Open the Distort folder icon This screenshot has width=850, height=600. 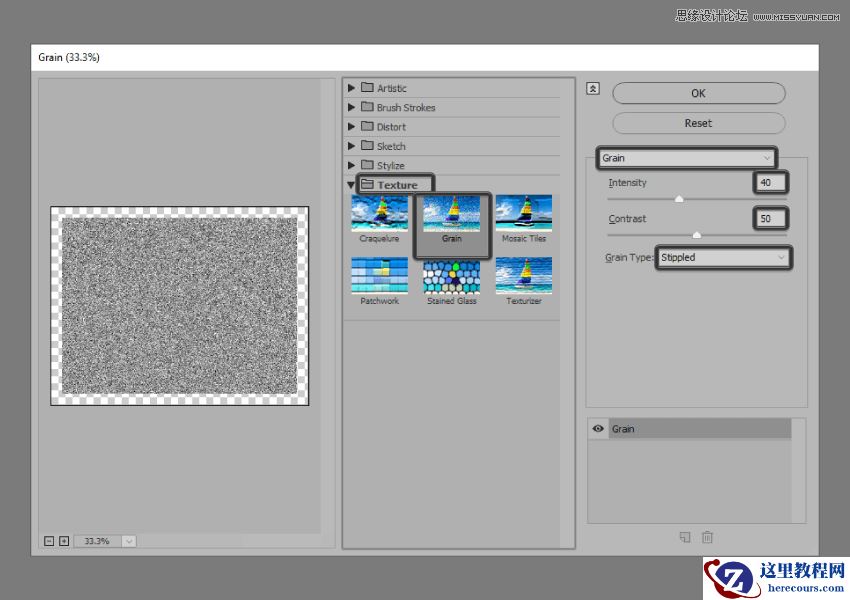368,126
